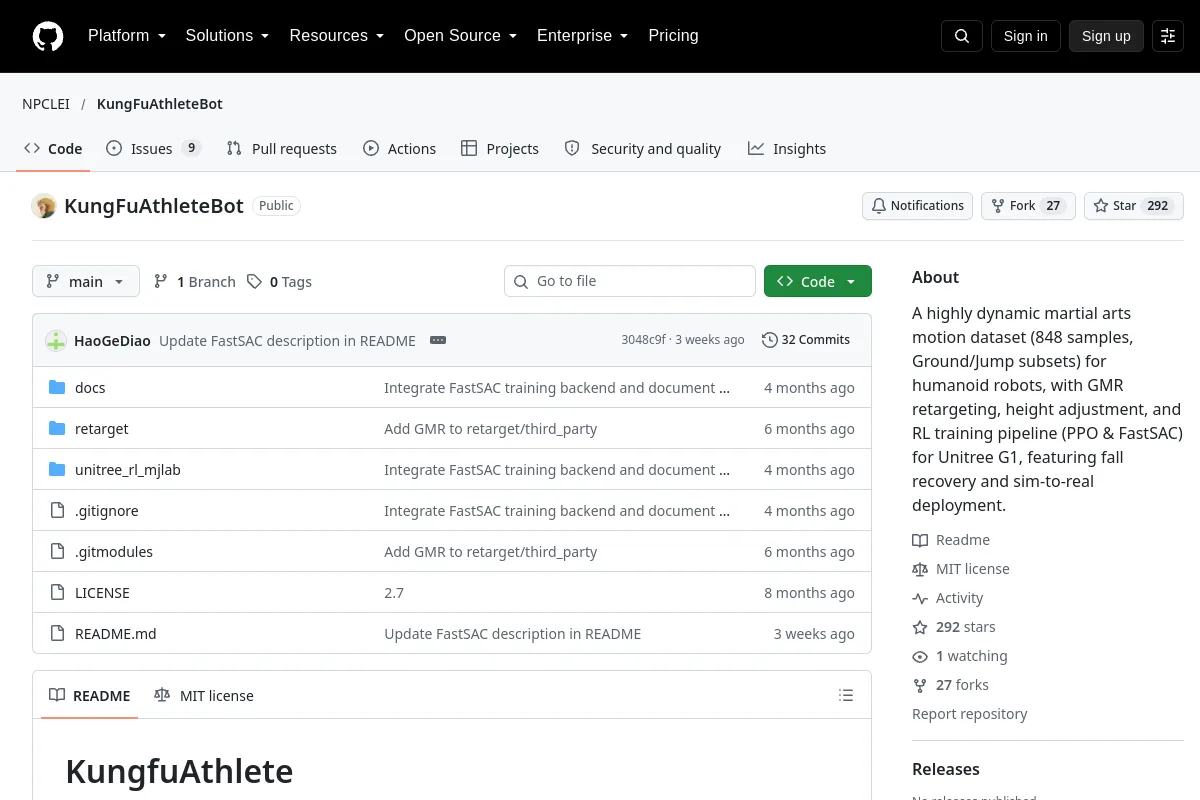Switch to the Issues tab
This screenshot has height=800, width=1200.
click(154, 149)
